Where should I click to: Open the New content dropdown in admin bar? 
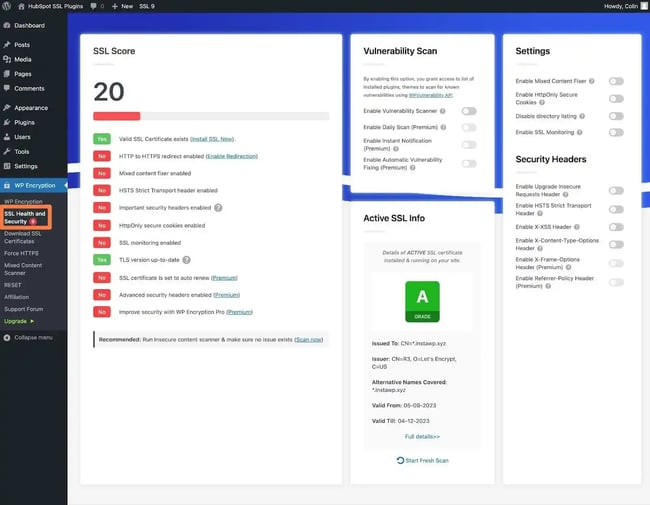pyautogui.click(x=122, y=6)
